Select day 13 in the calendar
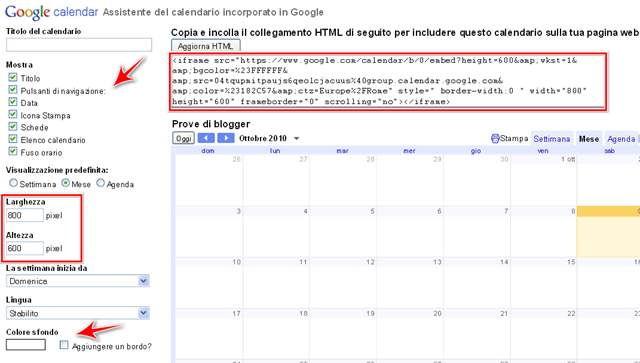The height and width of the screenshot is (363, 640). click(437, 262)
